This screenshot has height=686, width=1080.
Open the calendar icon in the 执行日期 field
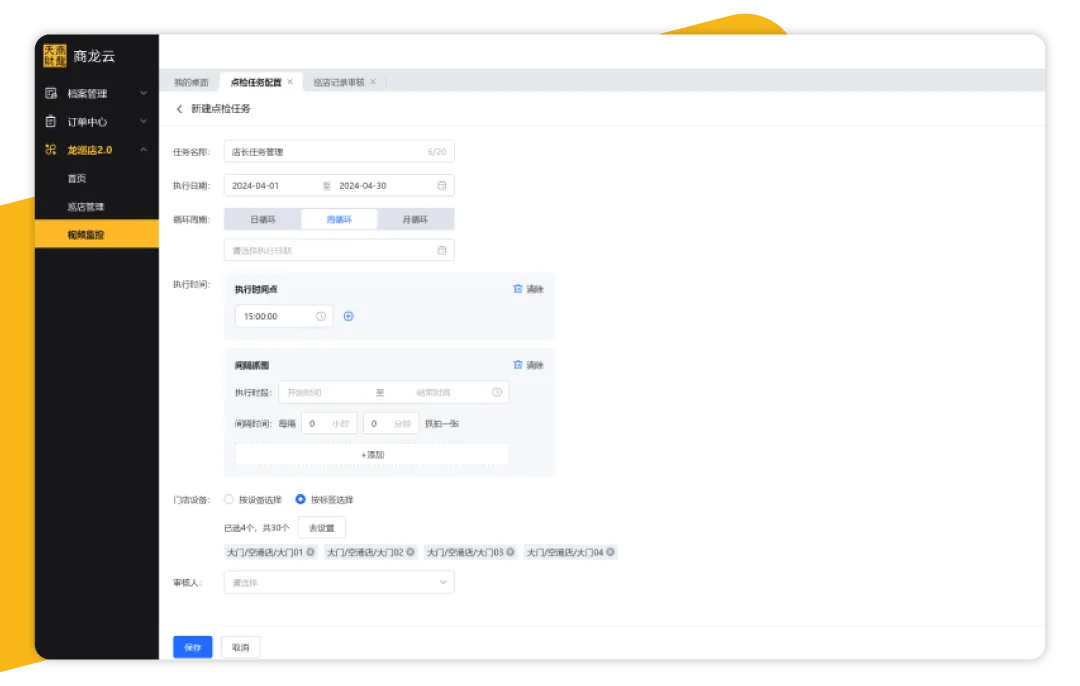pos(442,185)
